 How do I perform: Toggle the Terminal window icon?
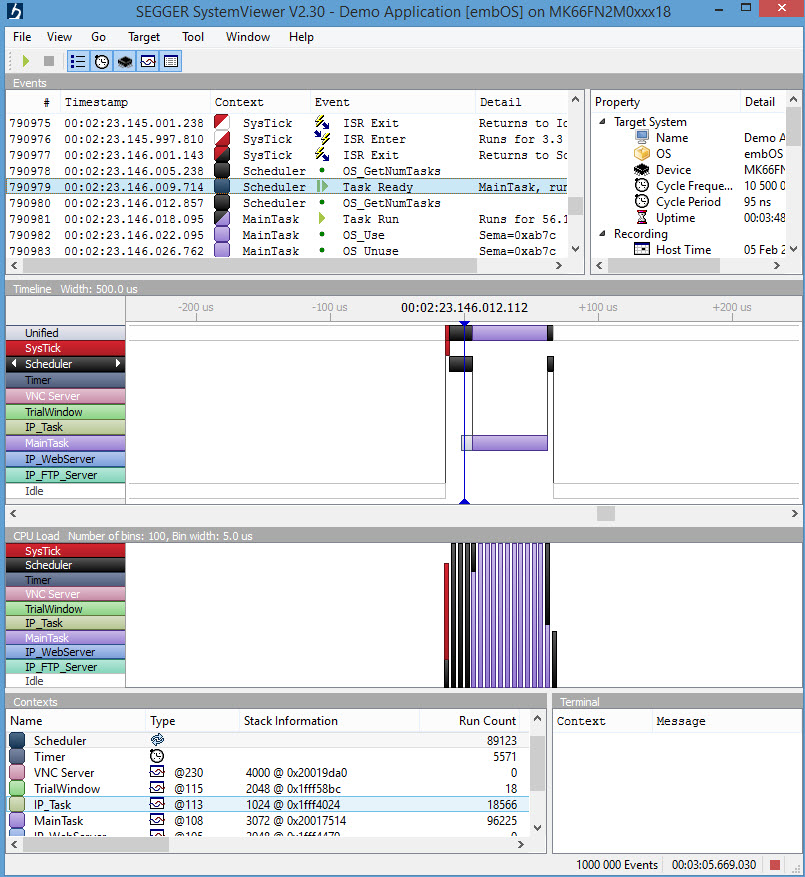pos(171,61)
